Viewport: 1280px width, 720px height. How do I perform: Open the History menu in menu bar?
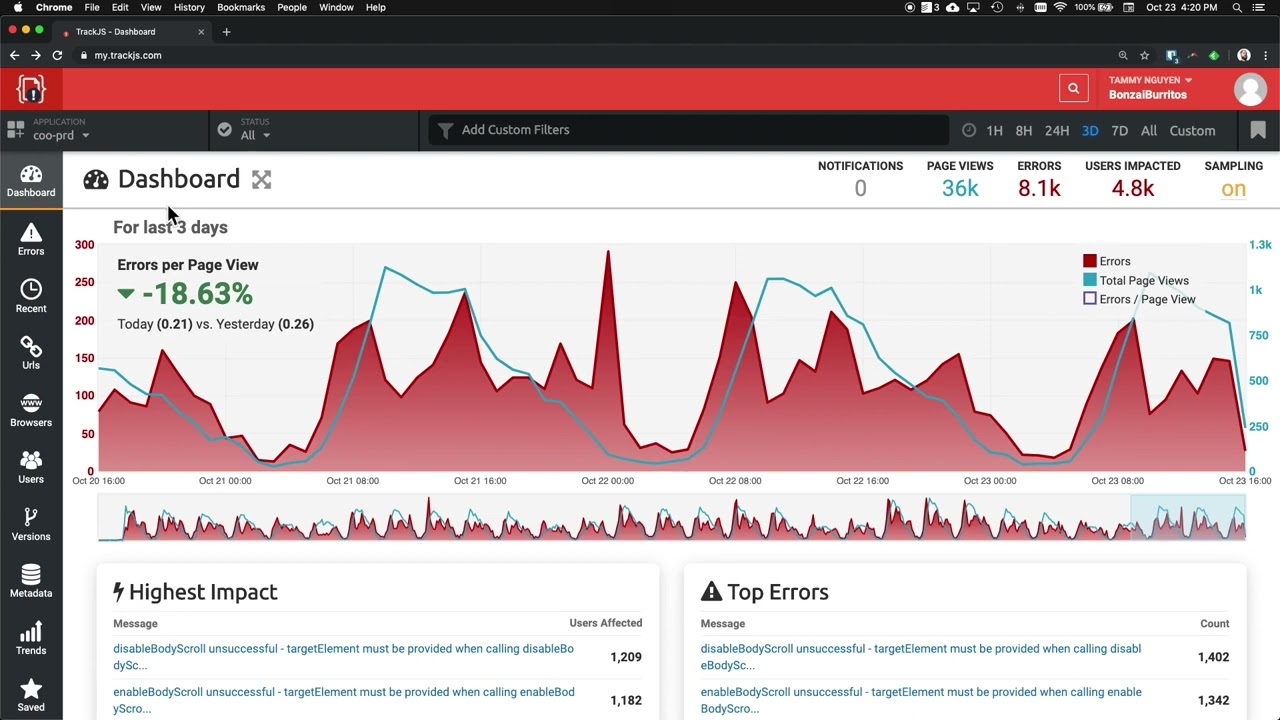tap(189, 7)
